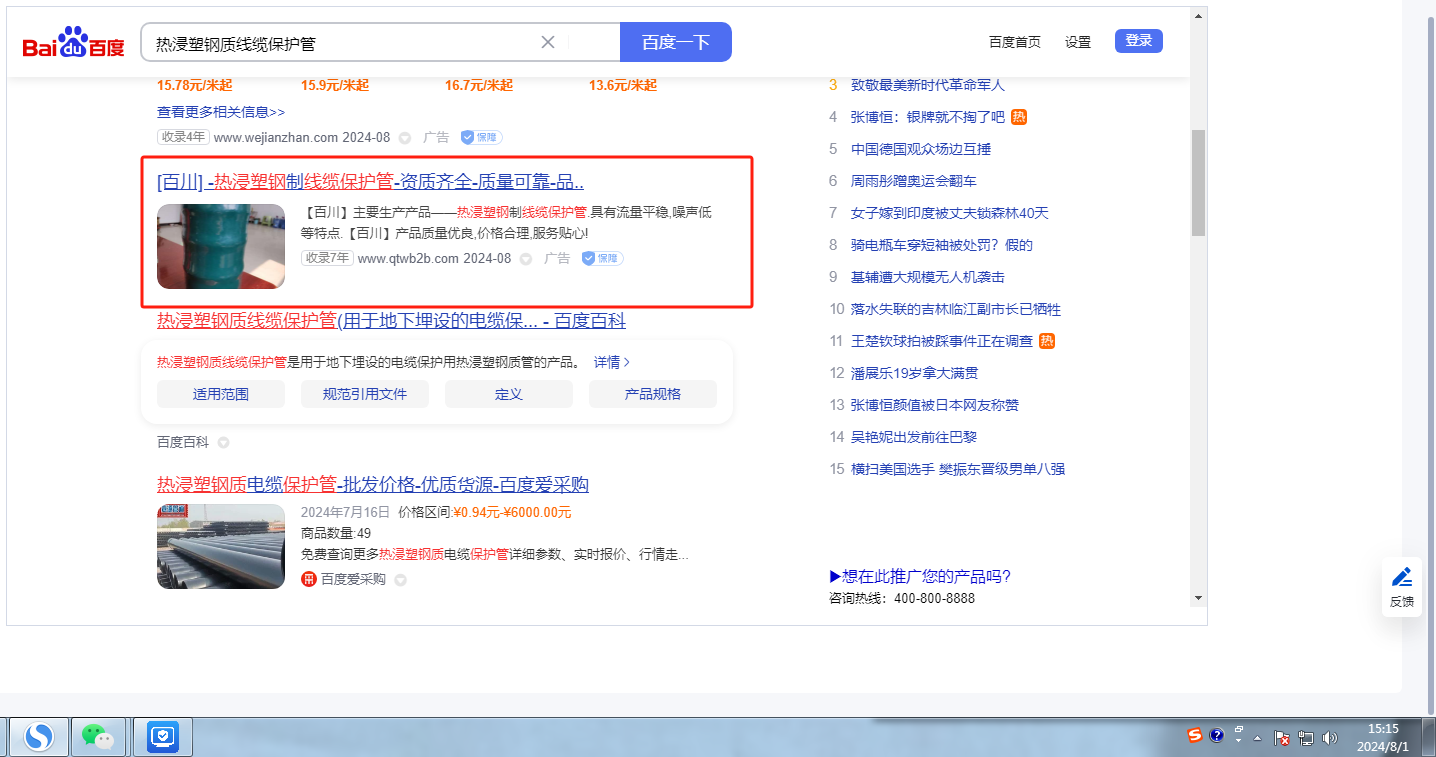This screenshot has width=1436, height=757.
Task: Click the Baidu logo
Action: [74, 43]
